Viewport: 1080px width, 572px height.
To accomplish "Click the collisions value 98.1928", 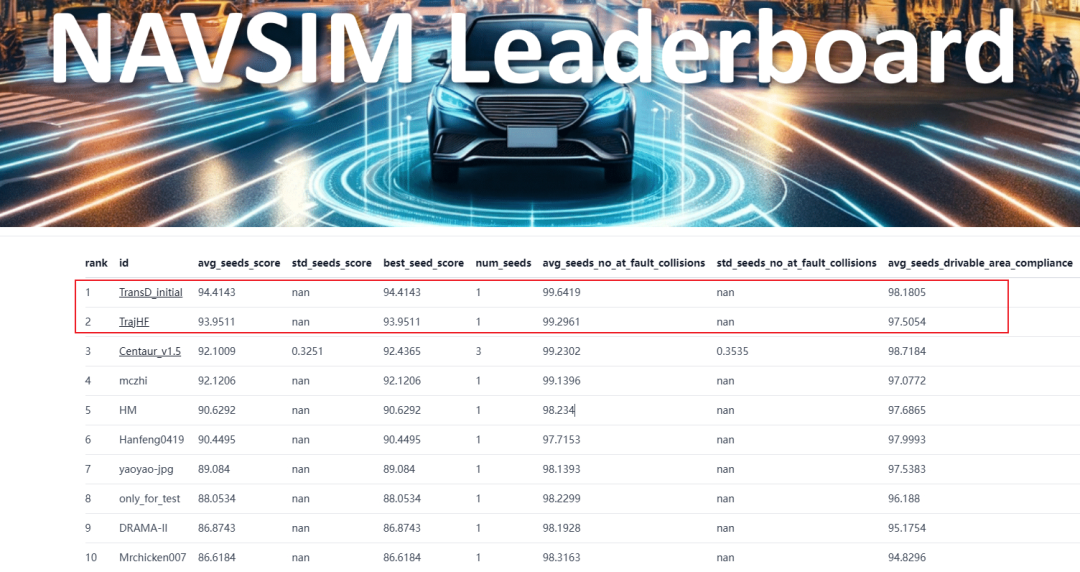I will pos(561,528).
